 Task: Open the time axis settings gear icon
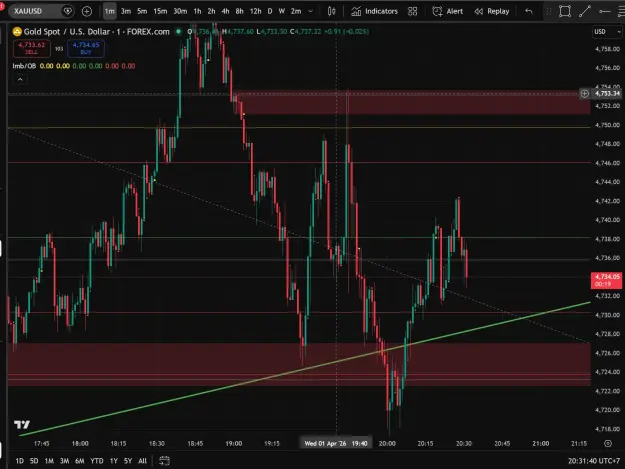click(x=607, y=443)
